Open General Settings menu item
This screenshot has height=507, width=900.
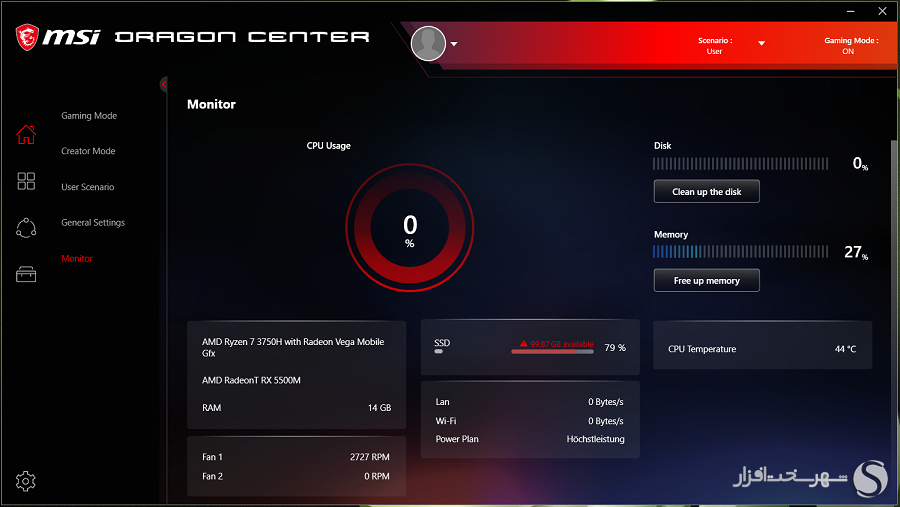coord(93,222)
